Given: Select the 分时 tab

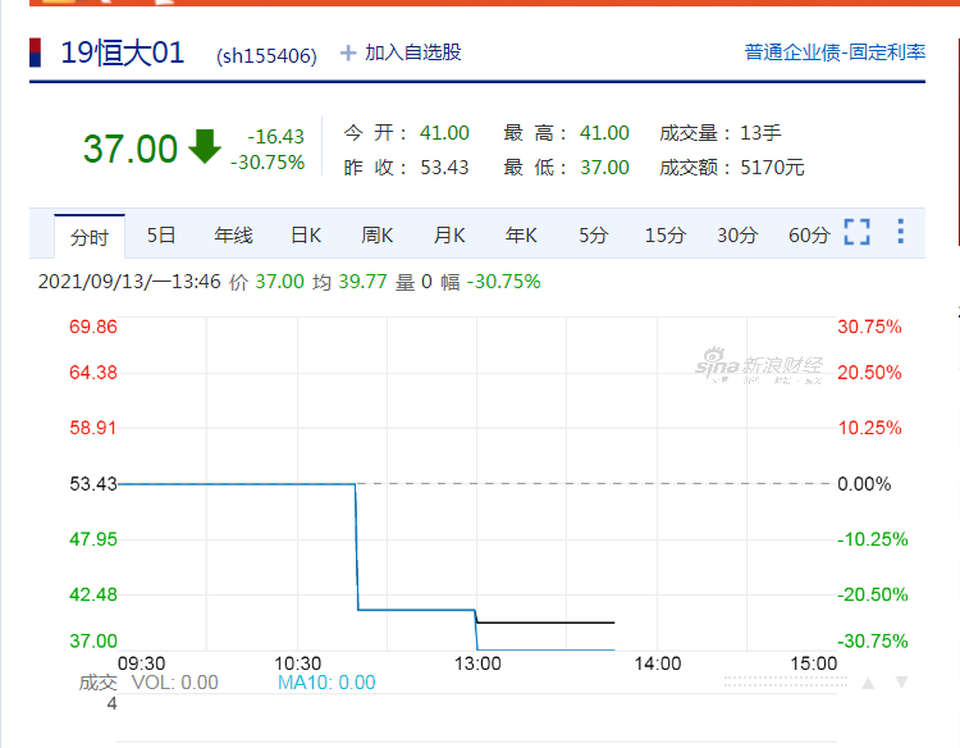Looking at the screenshot, I should pyautogui.click(x=89, y=236).
